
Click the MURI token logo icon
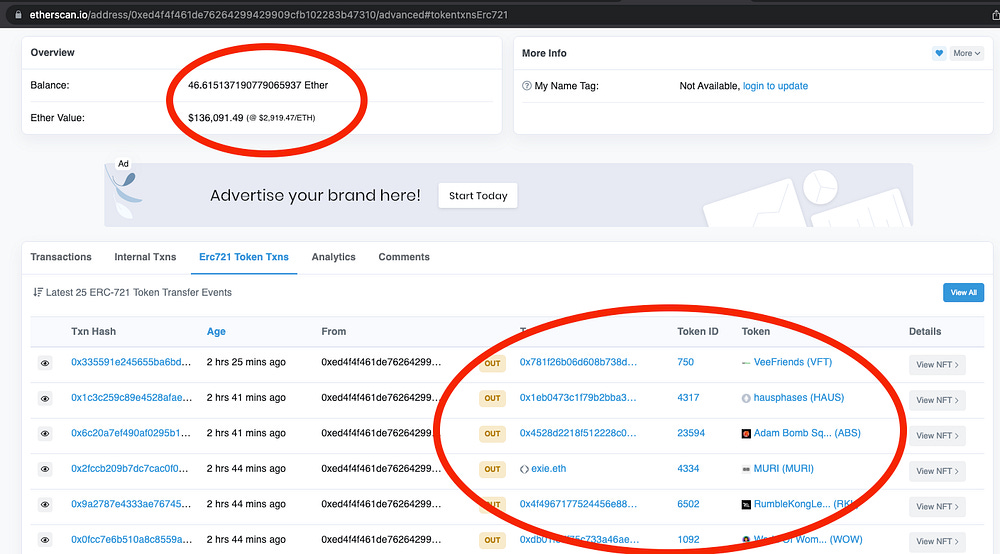pos(746,469)
